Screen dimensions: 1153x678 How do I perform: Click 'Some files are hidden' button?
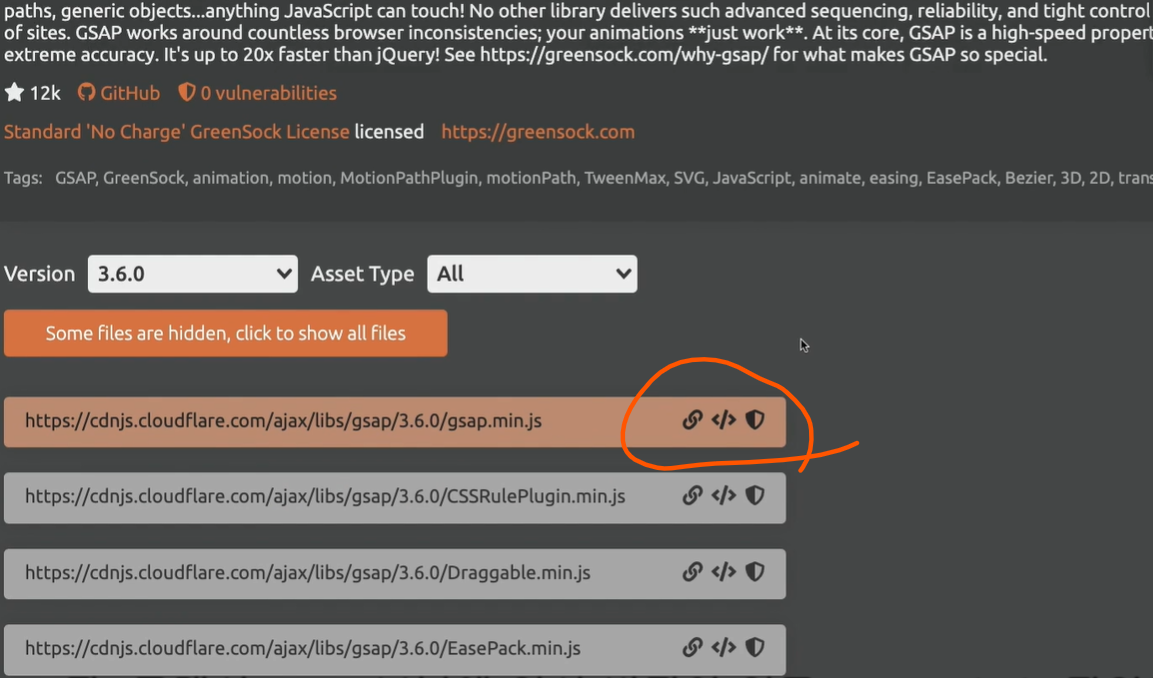[226, 333]
